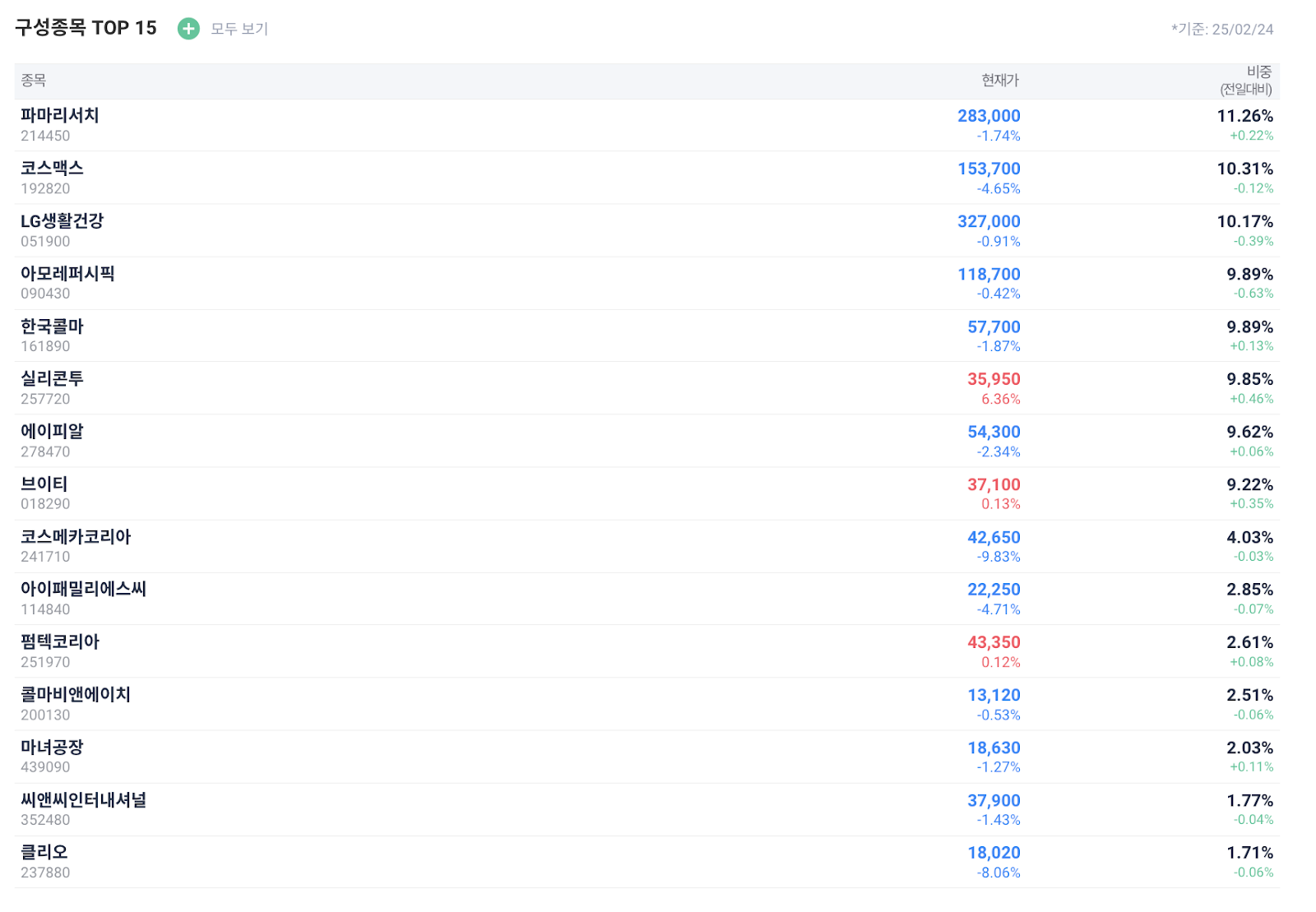
Task: Select the 종목 column header
Action: click(34, 81)
